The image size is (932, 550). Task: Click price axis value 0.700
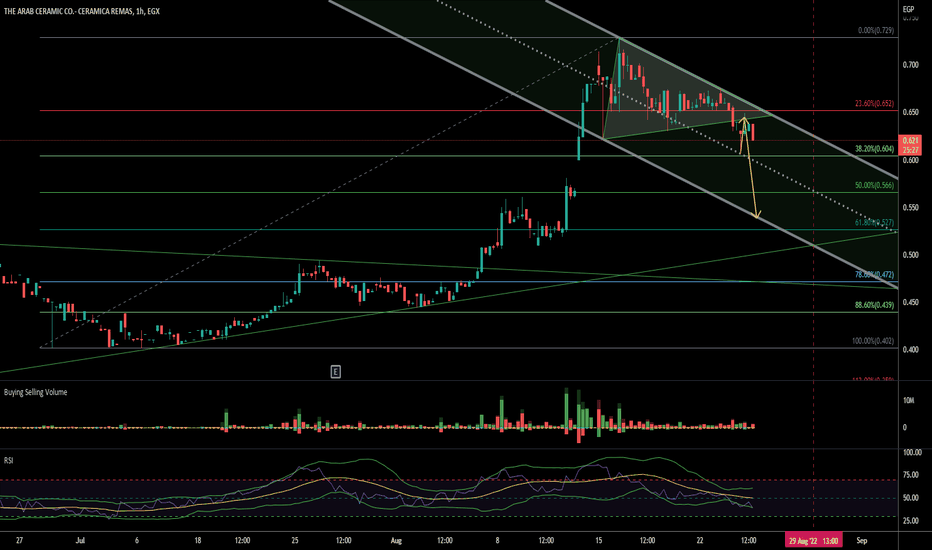[x=911, y=65]
